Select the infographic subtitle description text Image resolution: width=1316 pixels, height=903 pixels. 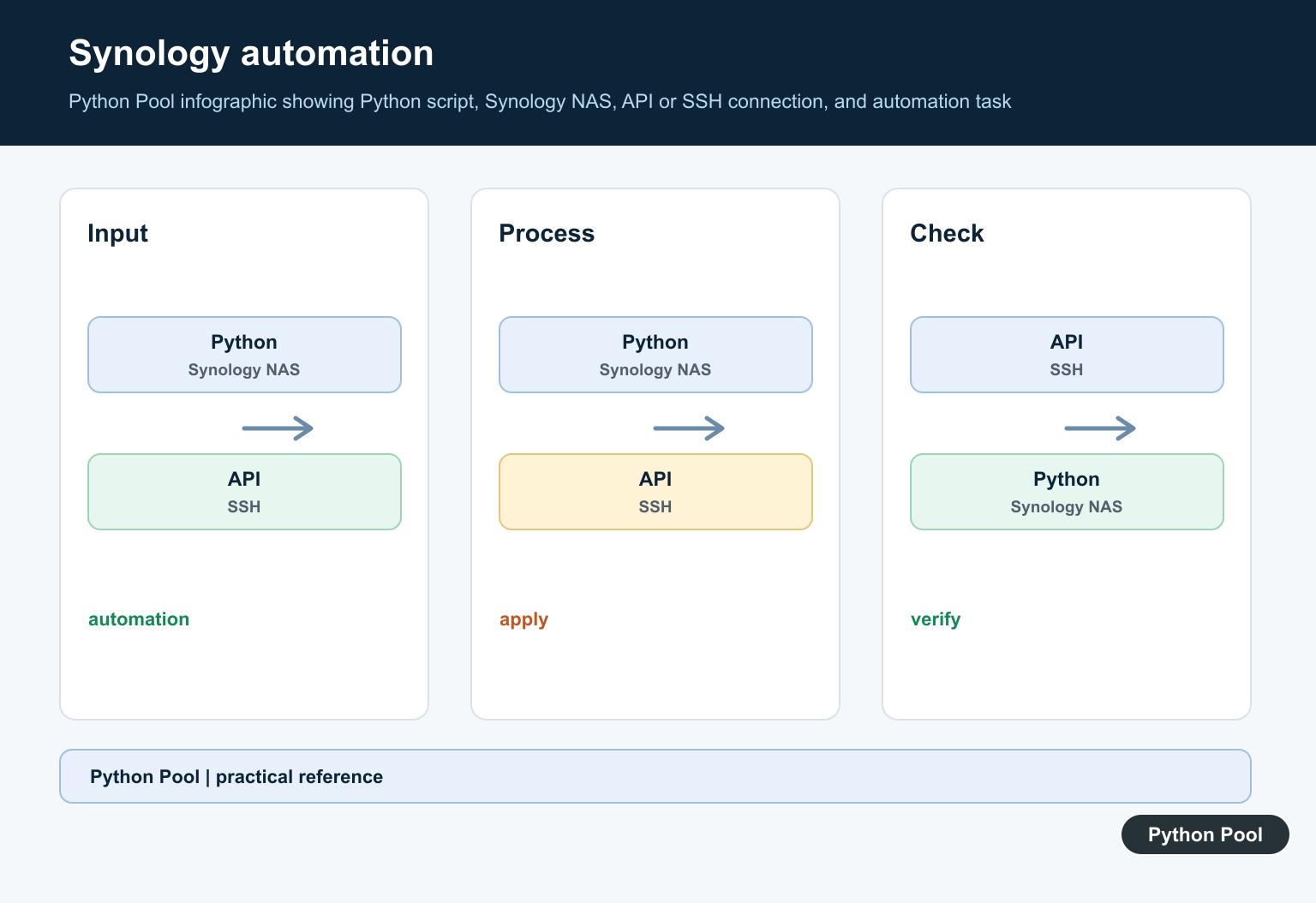click(540, 101)
